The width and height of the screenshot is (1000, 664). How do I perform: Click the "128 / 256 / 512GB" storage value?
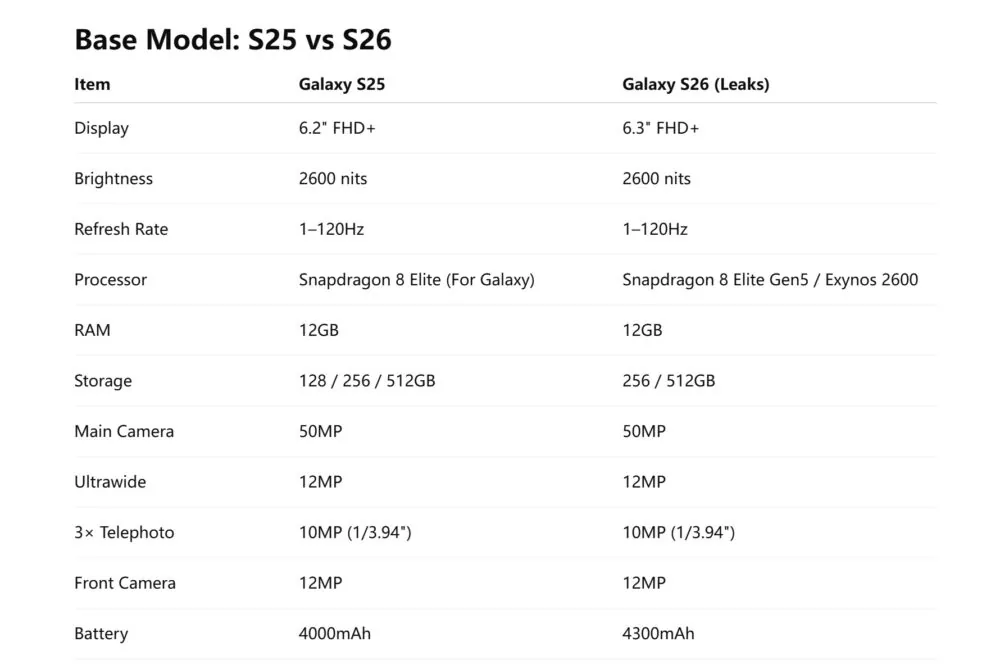click(x=367, y=381)
